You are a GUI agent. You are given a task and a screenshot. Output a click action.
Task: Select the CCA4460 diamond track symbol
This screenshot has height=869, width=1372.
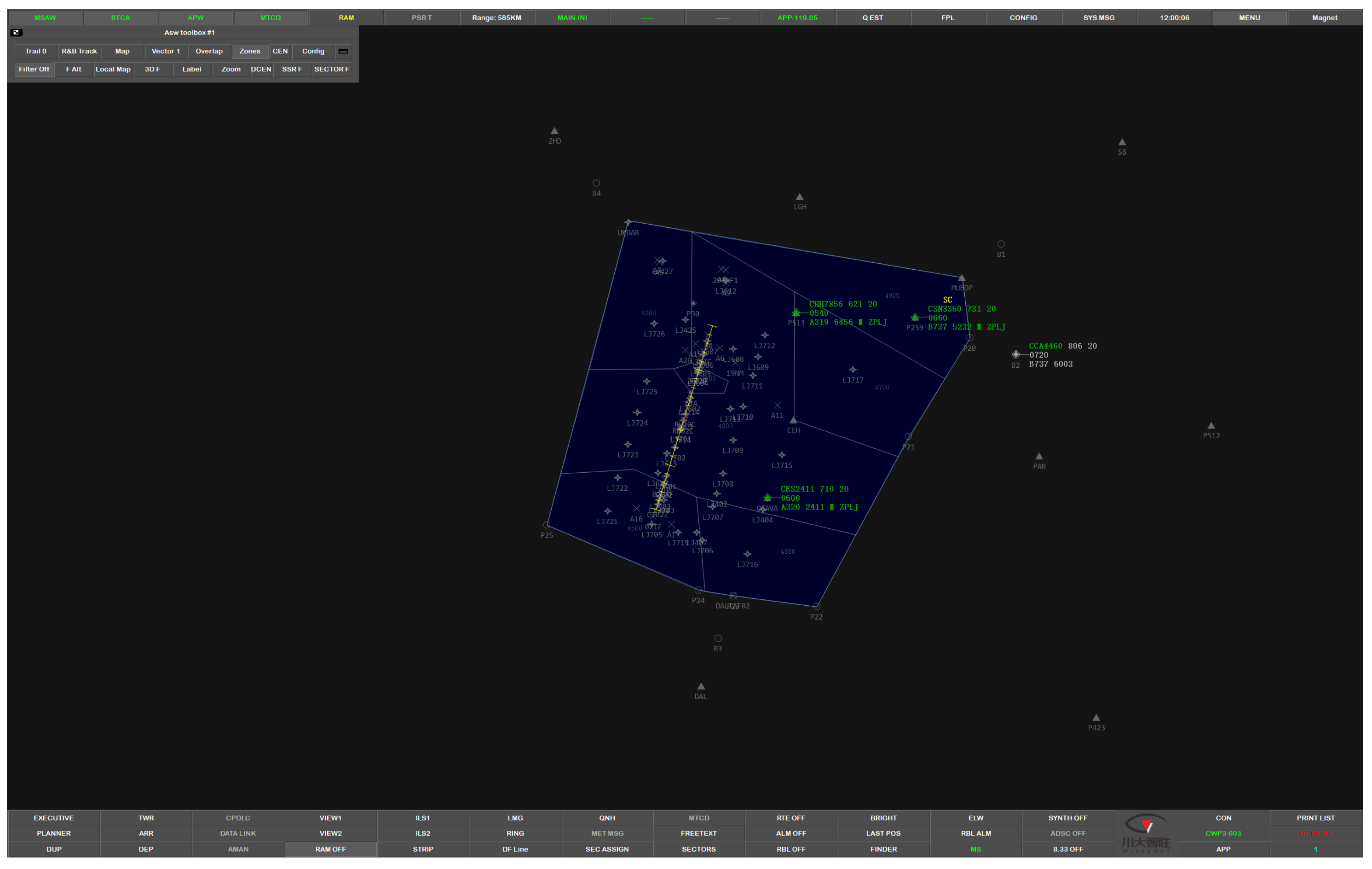[1015, 354]
